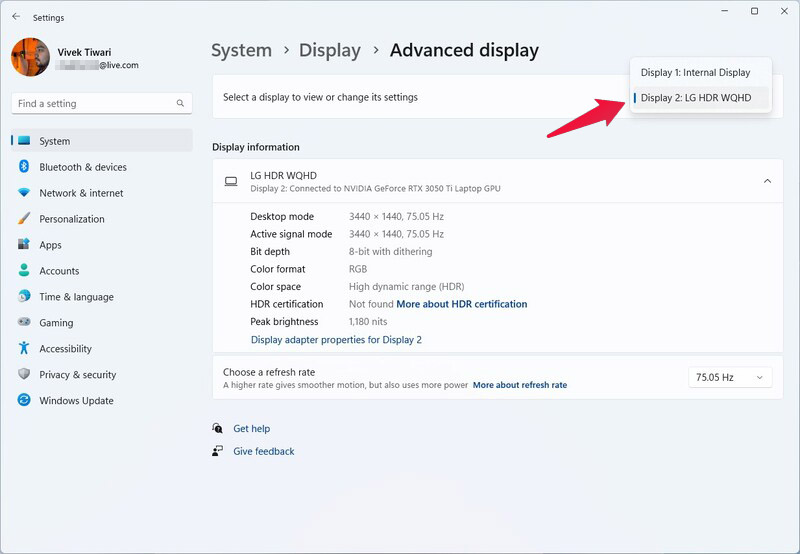Click the Accessibility label in sidebar

[65, 349]
